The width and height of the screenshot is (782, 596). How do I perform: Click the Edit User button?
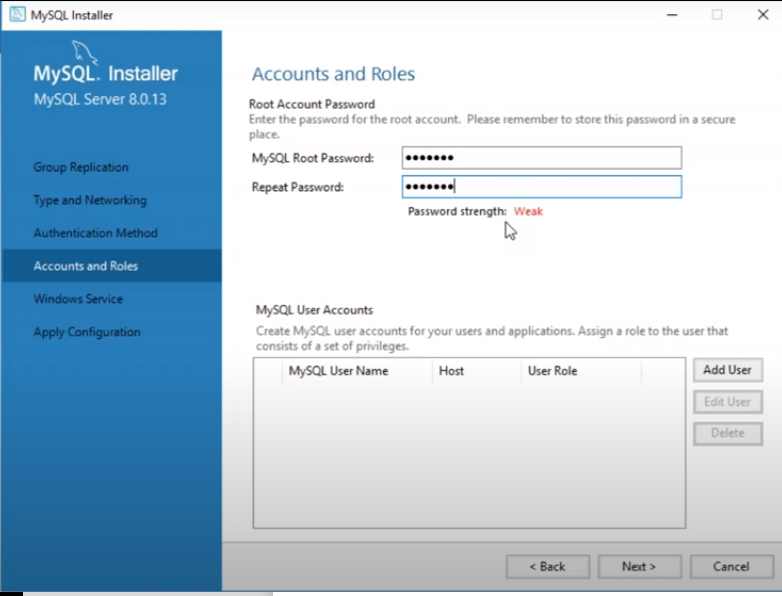click(x=727, y=402)
